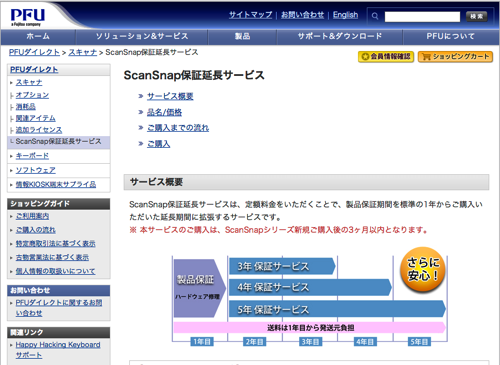Click the 会員情報確認 button
The image size is (500, 365).
click(386, 57)
